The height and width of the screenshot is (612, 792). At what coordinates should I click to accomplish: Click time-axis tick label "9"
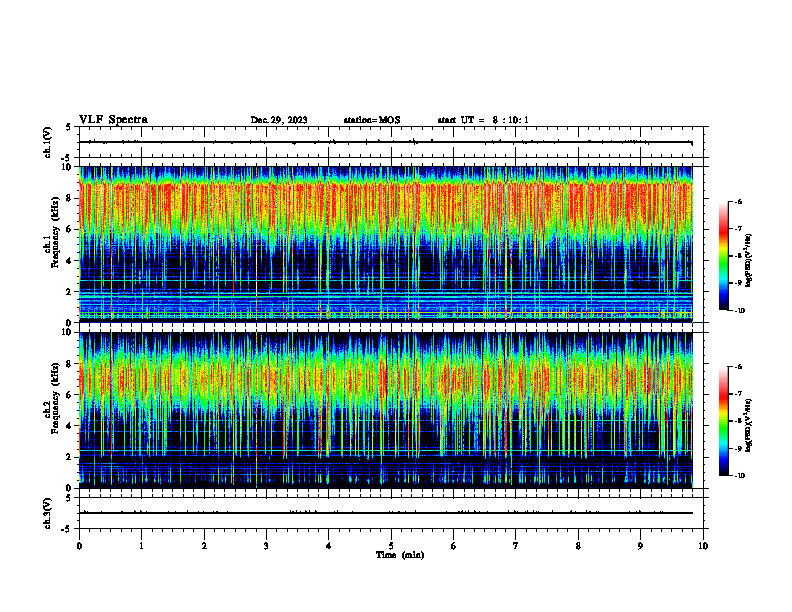tap(640, 546)
